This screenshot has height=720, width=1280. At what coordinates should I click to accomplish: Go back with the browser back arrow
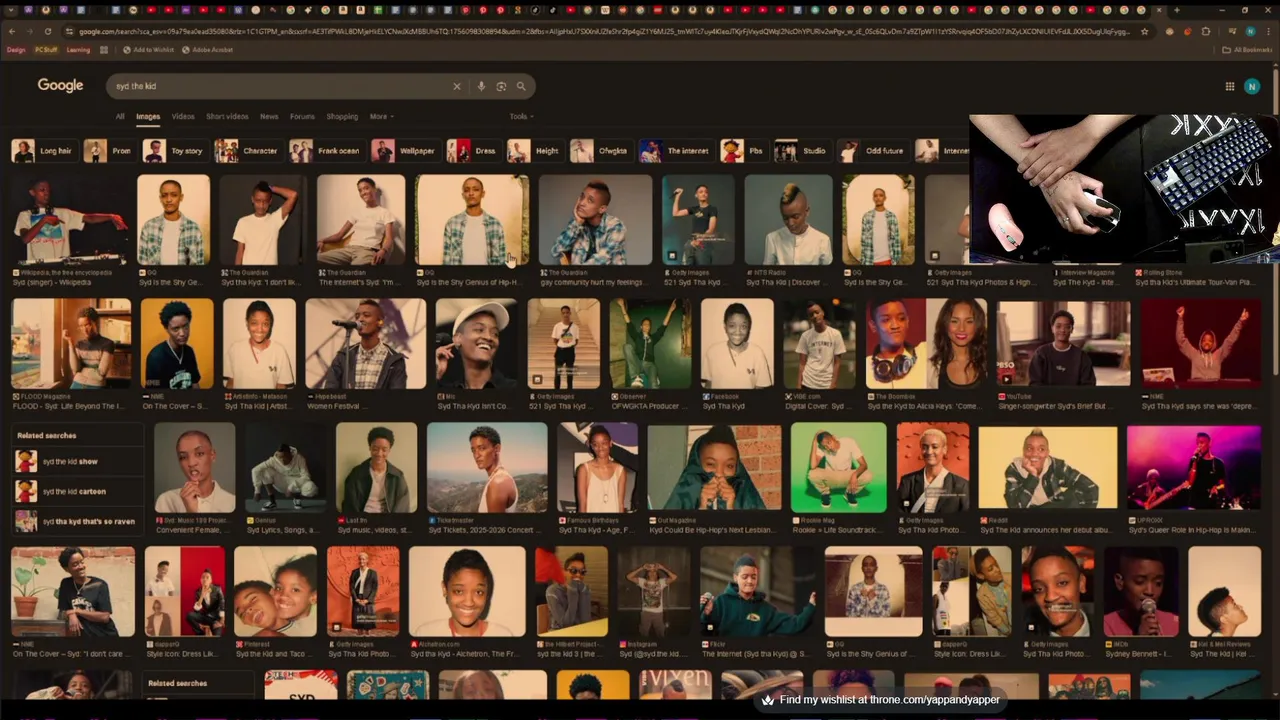click(12, 31)
